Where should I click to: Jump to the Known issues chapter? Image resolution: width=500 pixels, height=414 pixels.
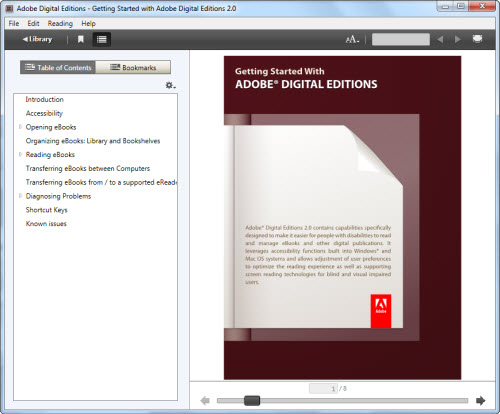[46, 224]
